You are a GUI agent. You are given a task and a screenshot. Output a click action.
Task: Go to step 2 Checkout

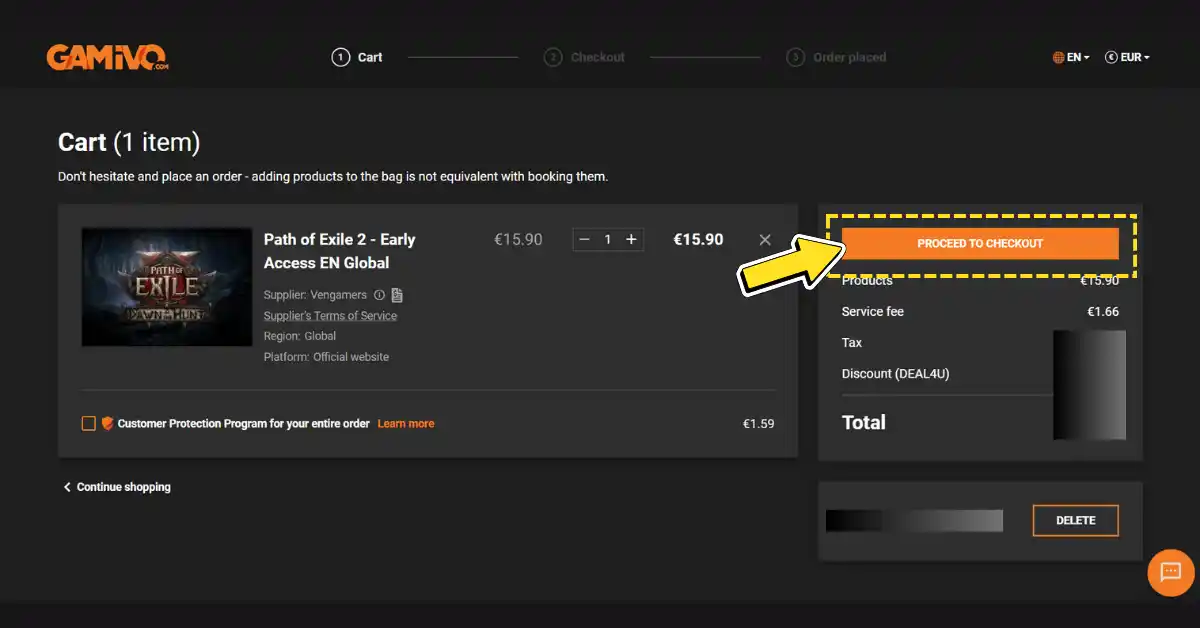click(x=585, y=57)
